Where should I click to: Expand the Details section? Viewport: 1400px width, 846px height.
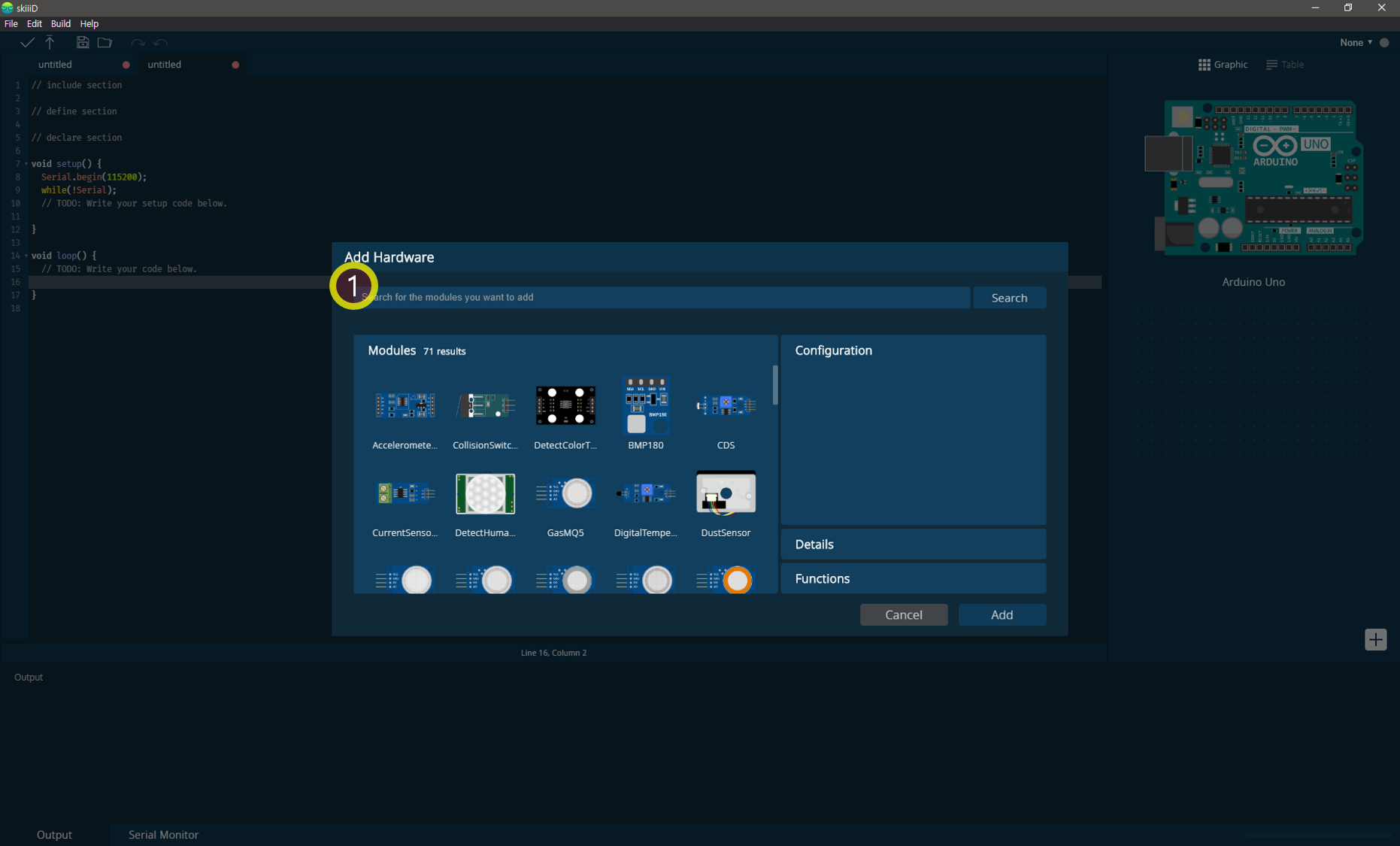[x=913, y=544]
